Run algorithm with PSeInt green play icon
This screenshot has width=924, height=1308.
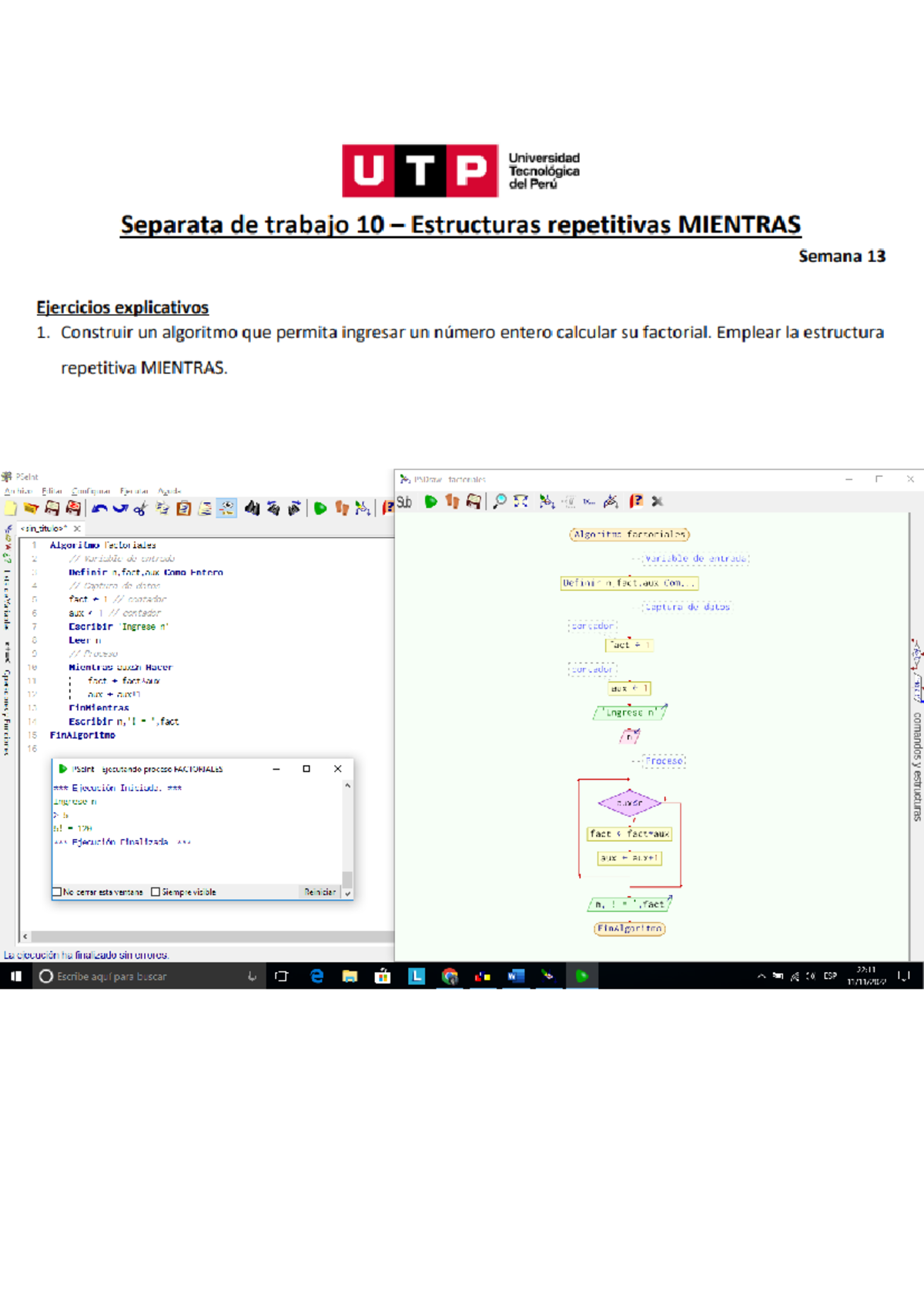tap(320, 508)
